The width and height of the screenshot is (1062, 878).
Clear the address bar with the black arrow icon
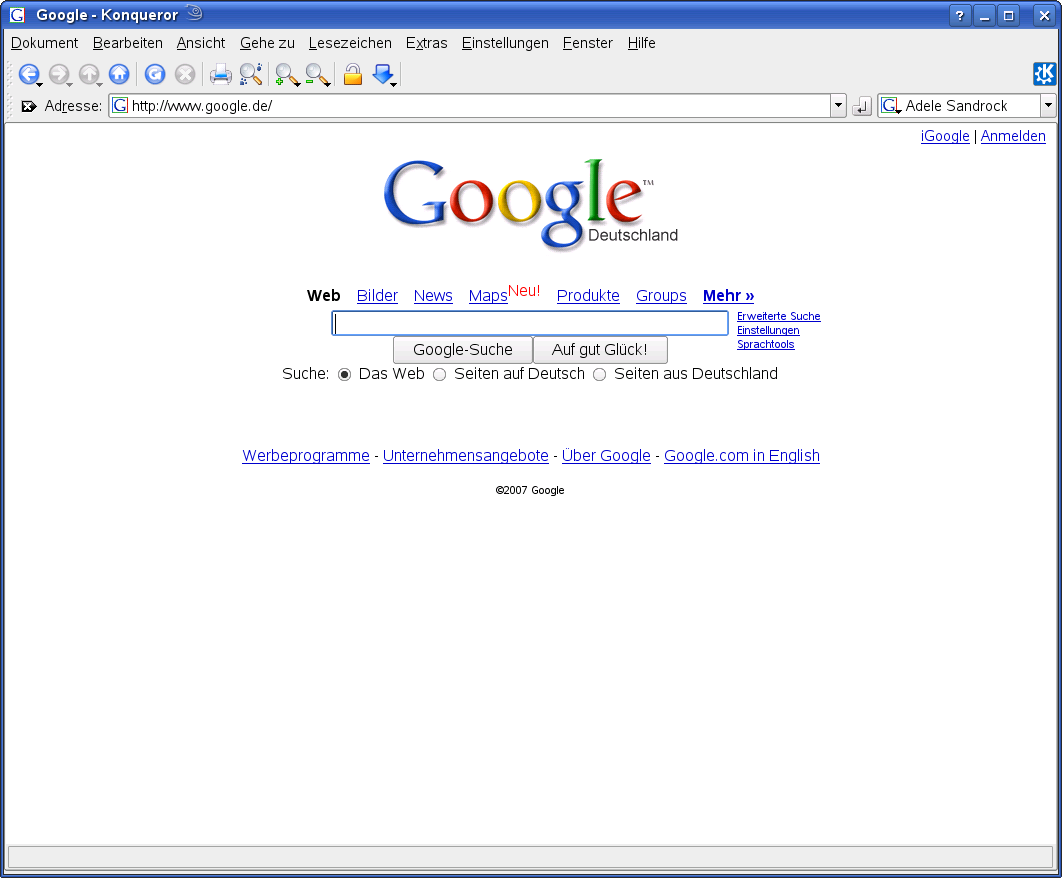pyautogui.click(x=28, y=106)
